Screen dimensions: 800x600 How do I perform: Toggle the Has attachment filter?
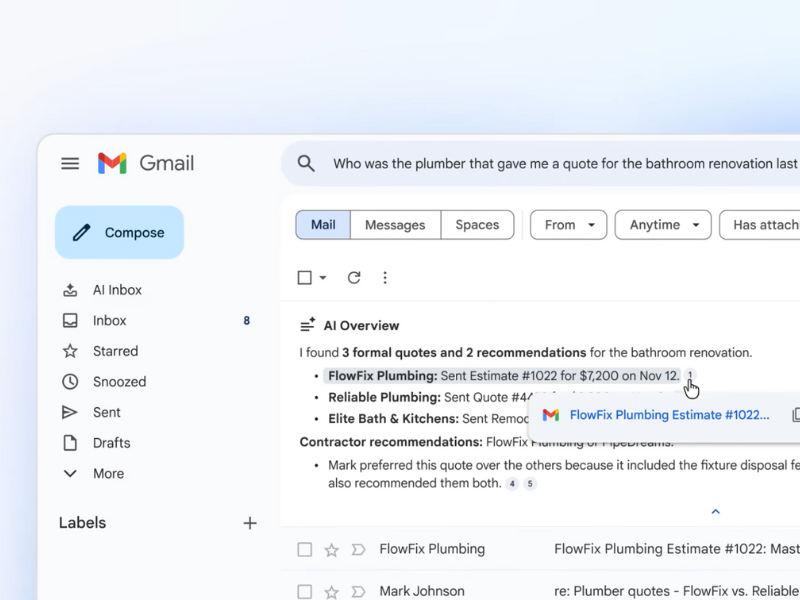[x=760, y=224]
